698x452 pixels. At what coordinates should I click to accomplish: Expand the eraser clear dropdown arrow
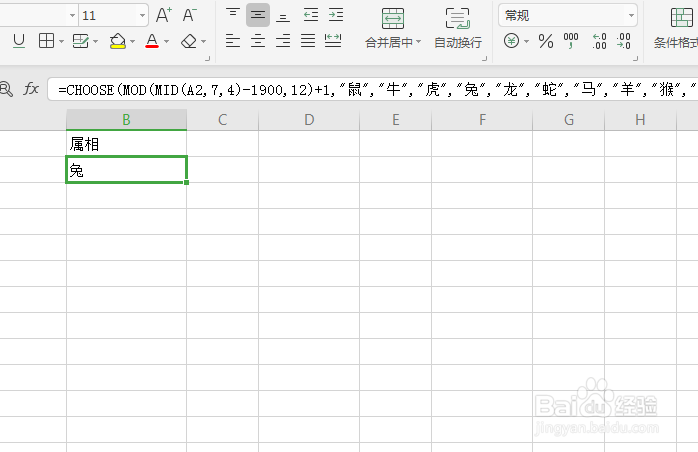[x=203, y=41]
